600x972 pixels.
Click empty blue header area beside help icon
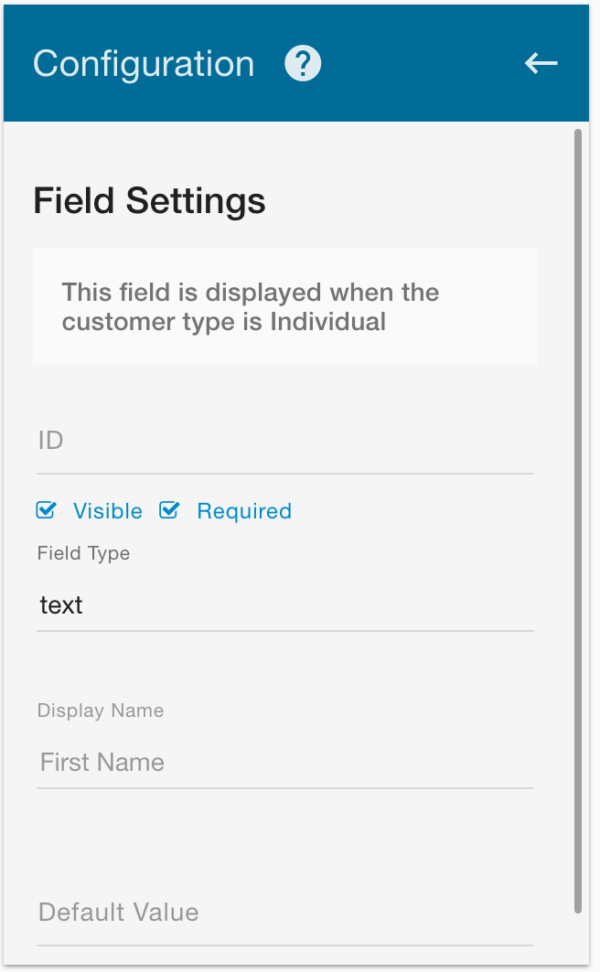[x=421, y=63]
